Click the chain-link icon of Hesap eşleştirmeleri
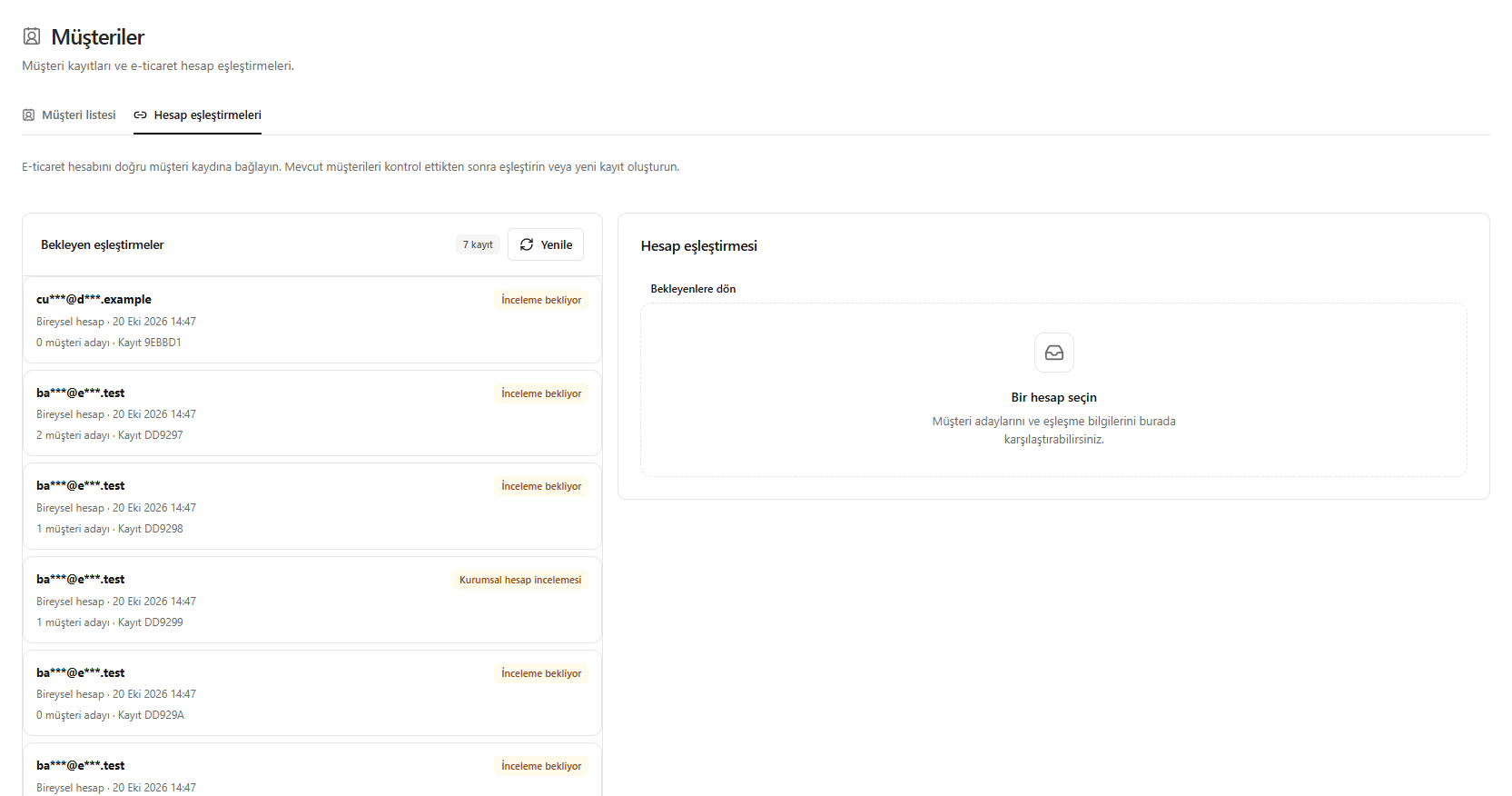This screenshot has width=1512, height=796. click(x=140, y=115)
